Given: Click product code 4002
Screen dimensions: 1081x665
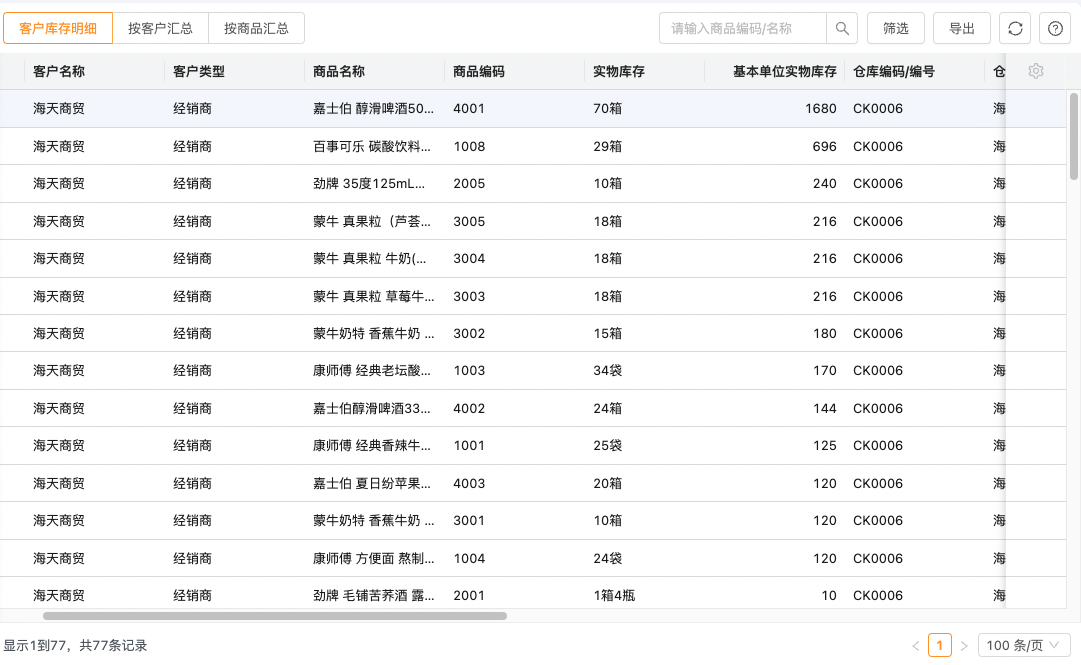Looking at the screenshot, I should [x=469, y=408].
